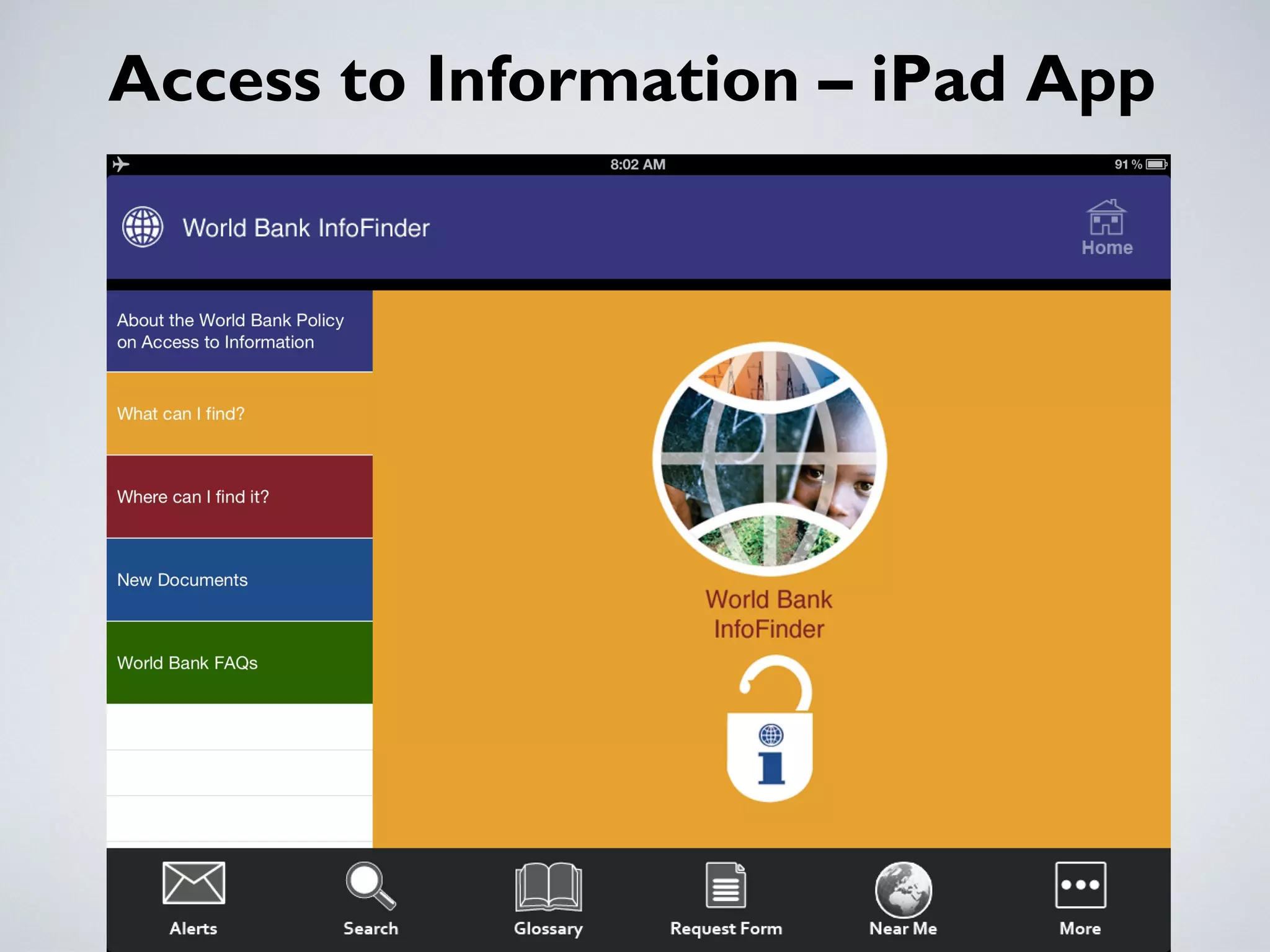The height and width of the screenshot is (952, 1270).
Task: Open Search with the magnifying glass icon
Action: click(371, 886)
